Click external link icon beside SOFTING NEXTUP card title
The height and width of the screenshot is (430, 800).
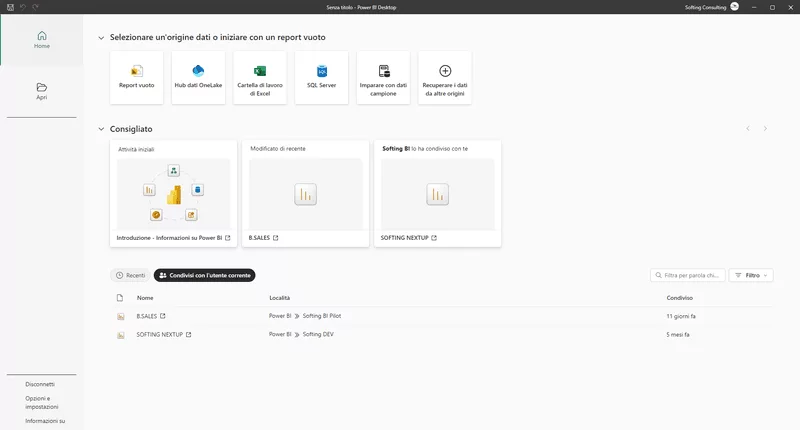[x=434, y=238]
